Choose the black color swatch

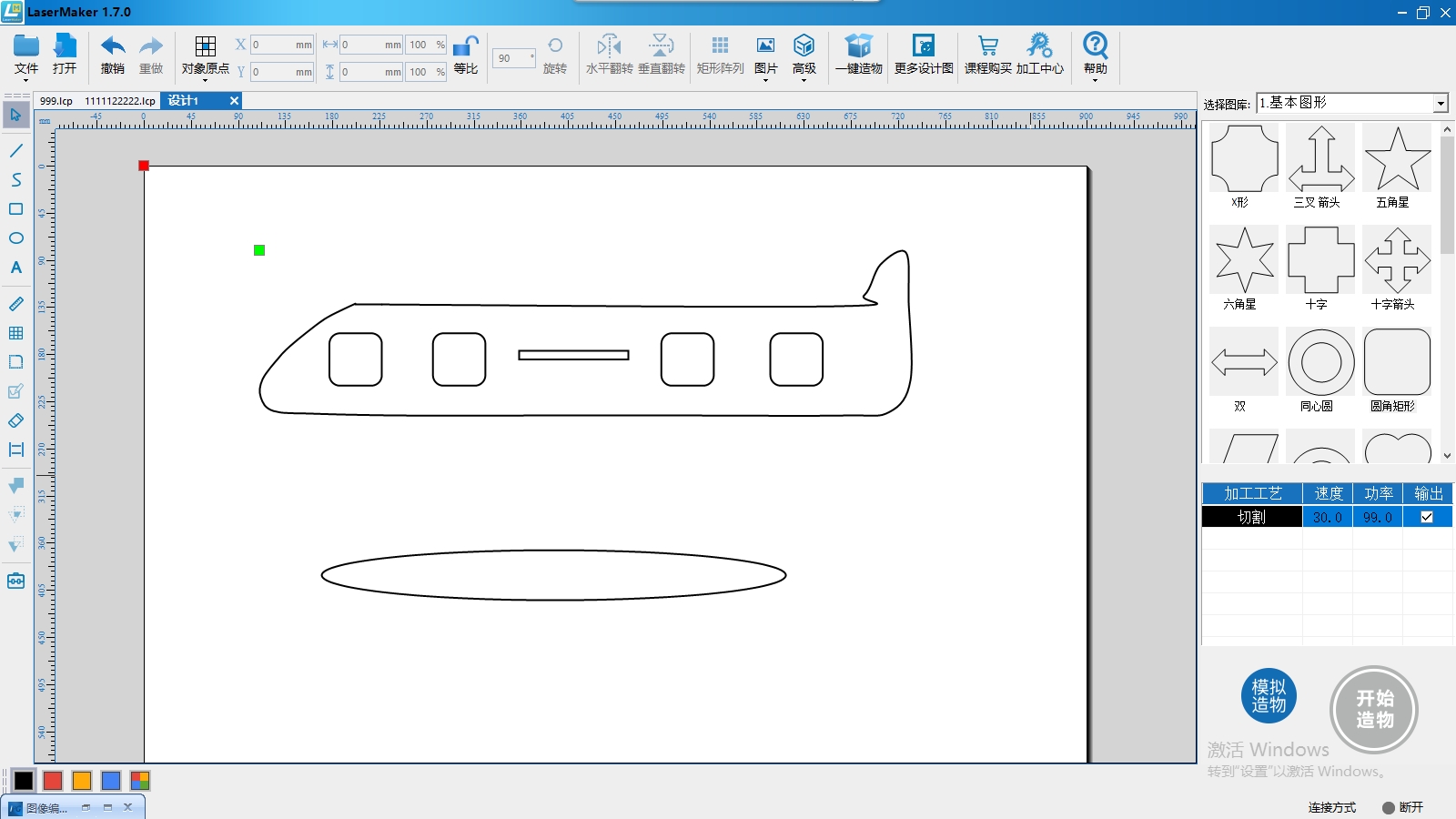pos(24,780)
